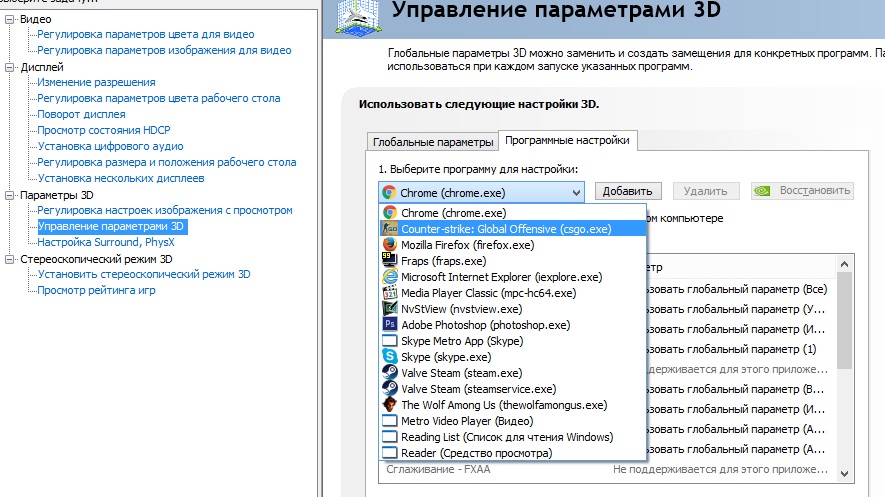The height and width of the screenshot is (497, 885).
Task: Open Установка нескольких дисплеев
Action: pyautogui.click(x=121, y=178)
